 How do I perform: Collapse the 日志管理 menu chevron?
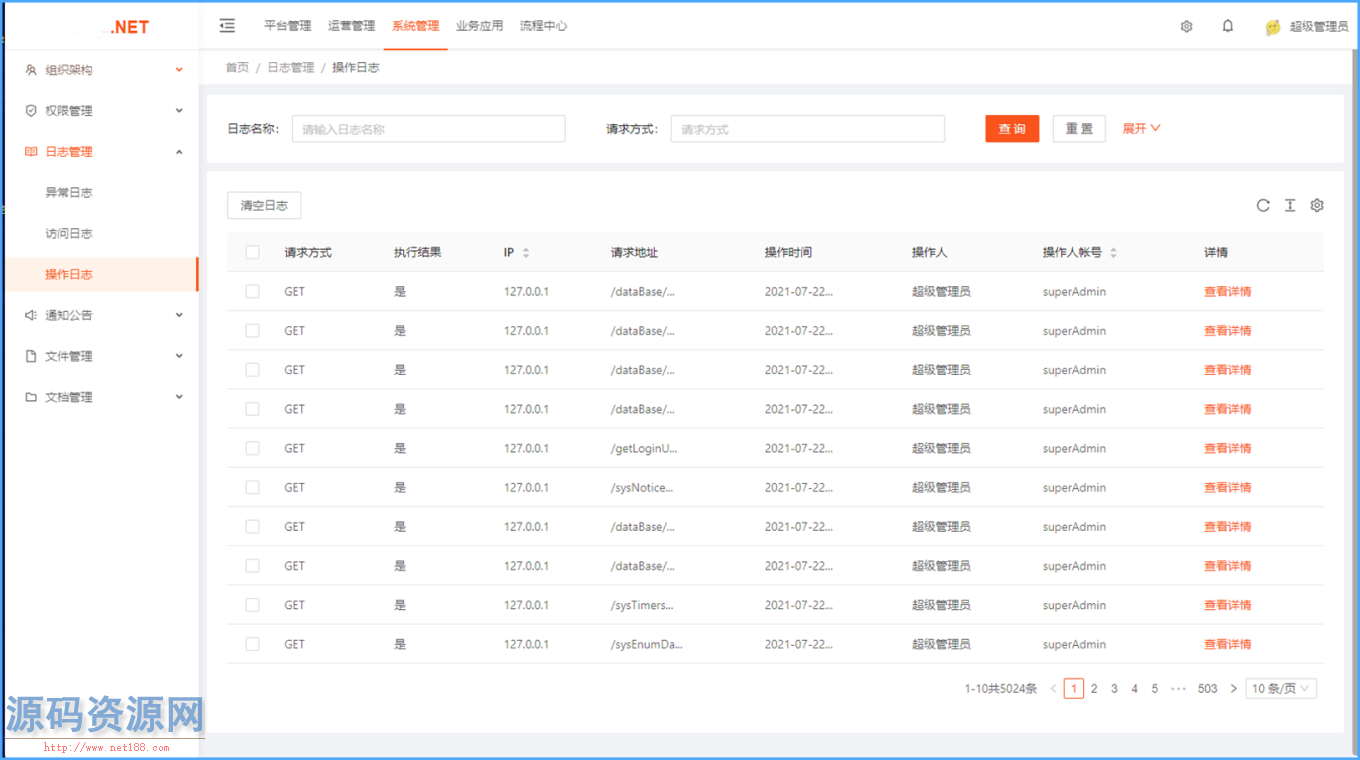click(x=180, y=152)
